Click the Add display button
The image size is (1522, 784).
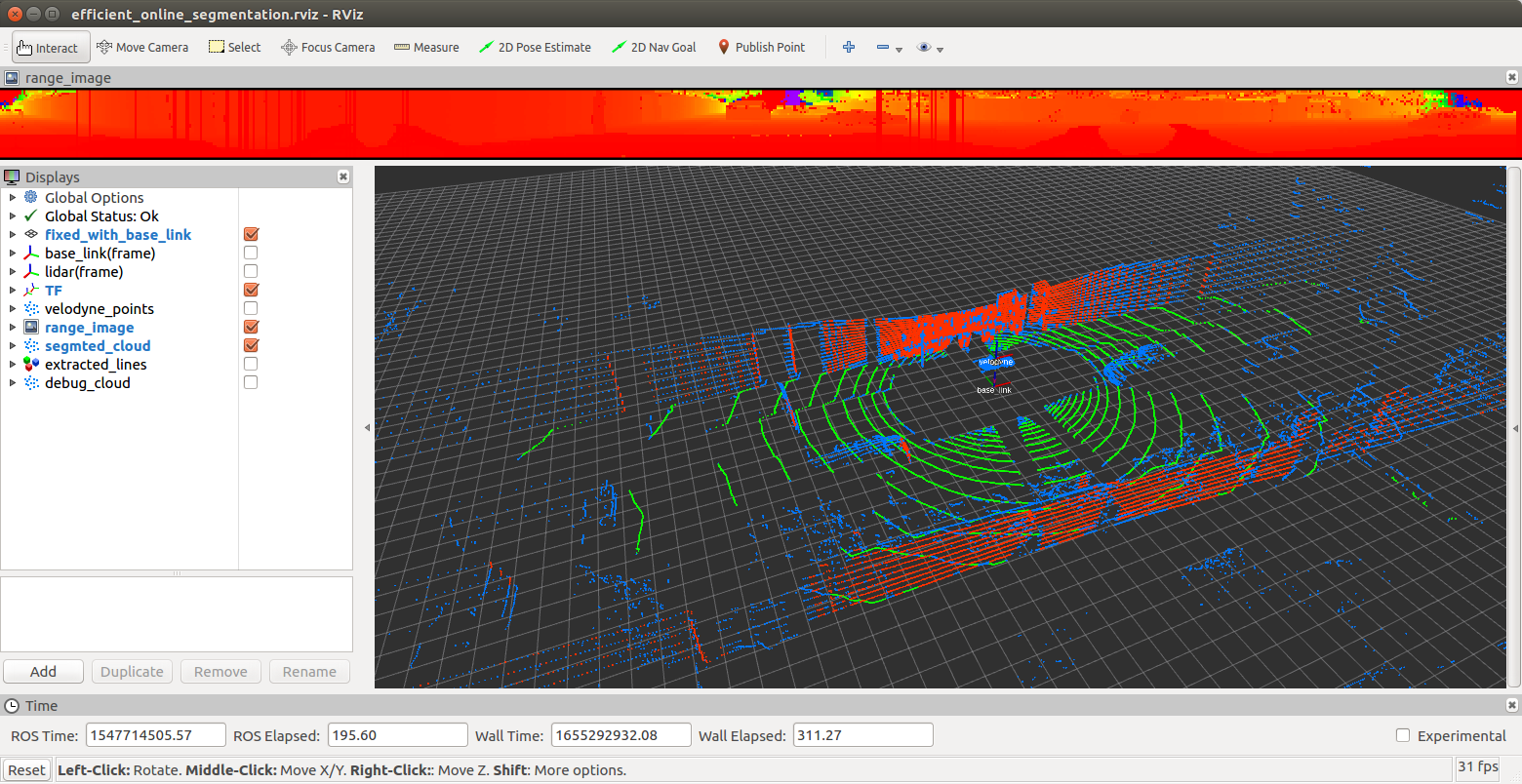point(43,671)
